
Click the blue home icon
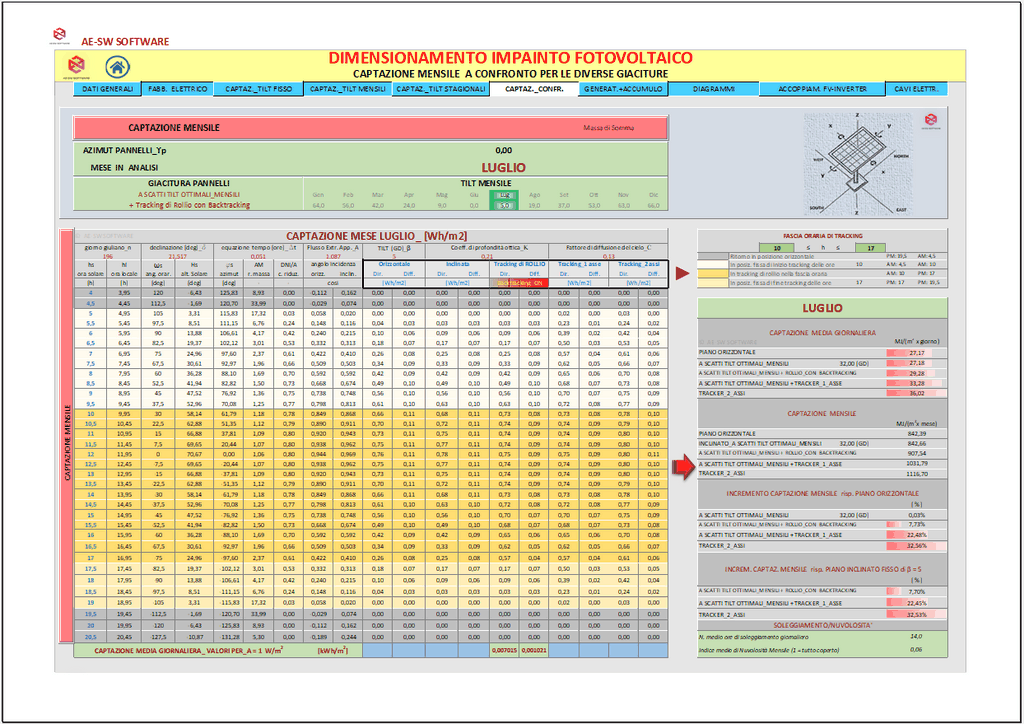(x=118, y=68)
